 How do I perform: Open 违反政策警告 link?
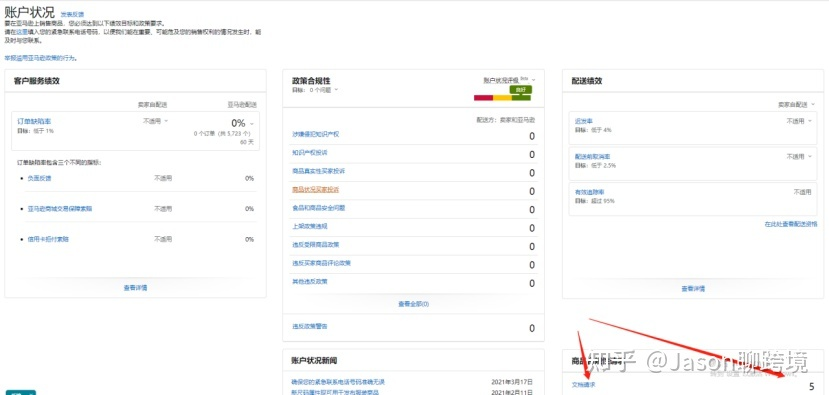pyautogui.click(x=309, y=326)
